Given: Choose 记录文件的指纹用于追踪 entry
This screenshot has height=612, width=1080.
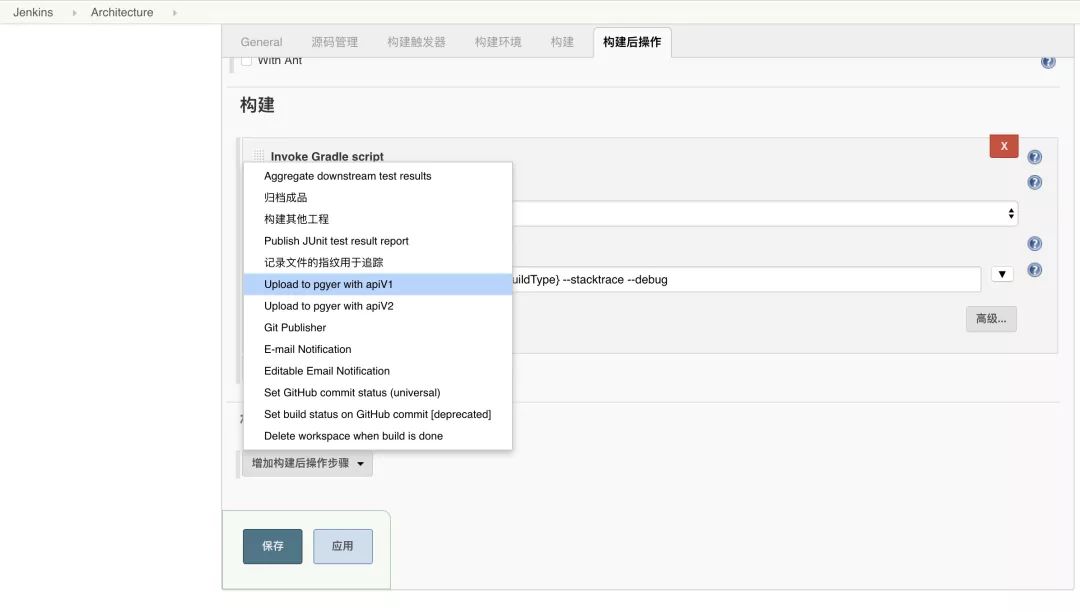Looking at the screenshot, I should click(x=377, y=263).
